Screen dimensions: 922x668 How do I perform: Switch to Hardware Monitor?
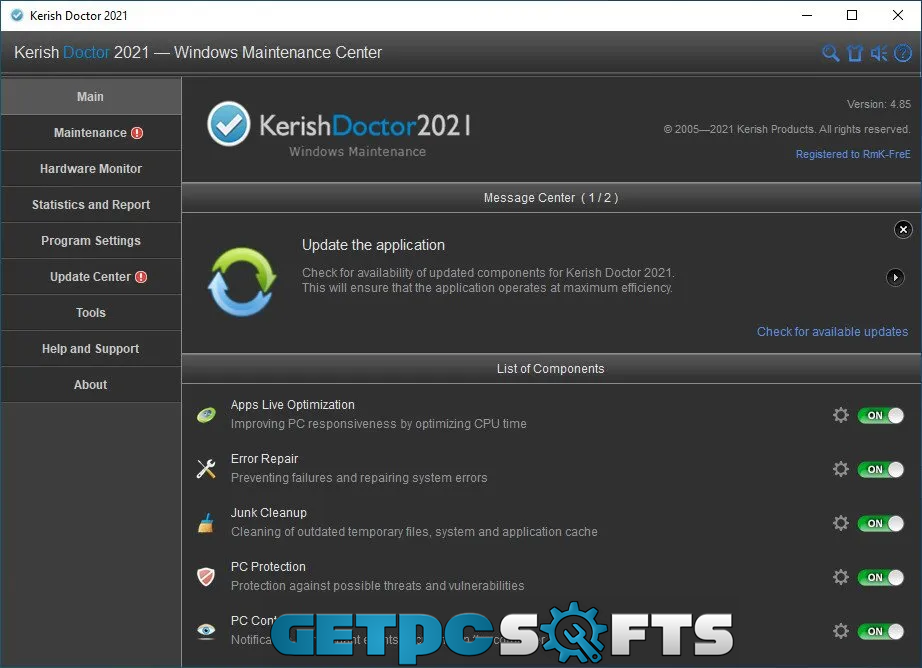tap(91, 169)
